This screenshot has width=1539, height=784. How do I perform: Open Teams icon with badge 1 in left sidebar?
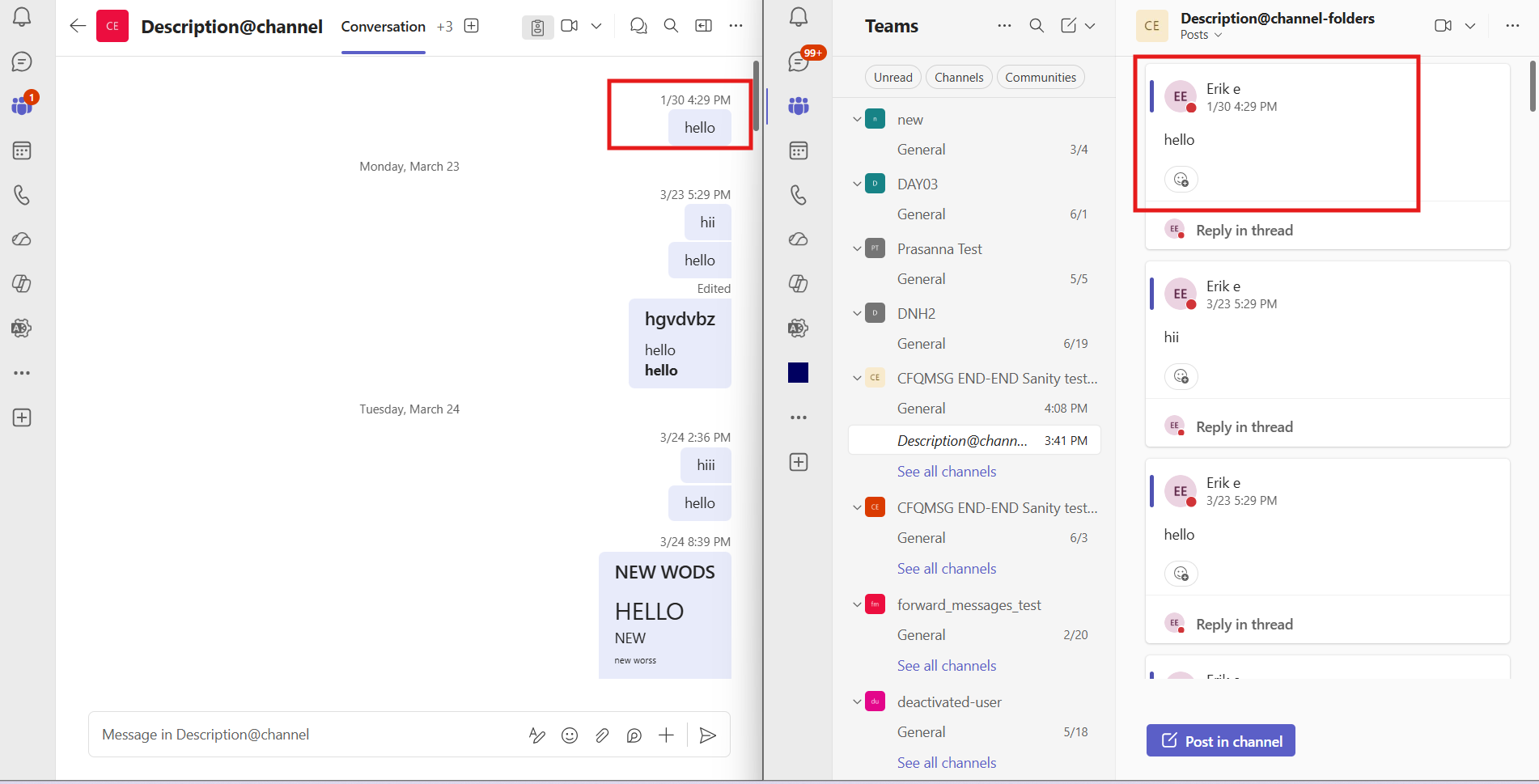(22, 105)
